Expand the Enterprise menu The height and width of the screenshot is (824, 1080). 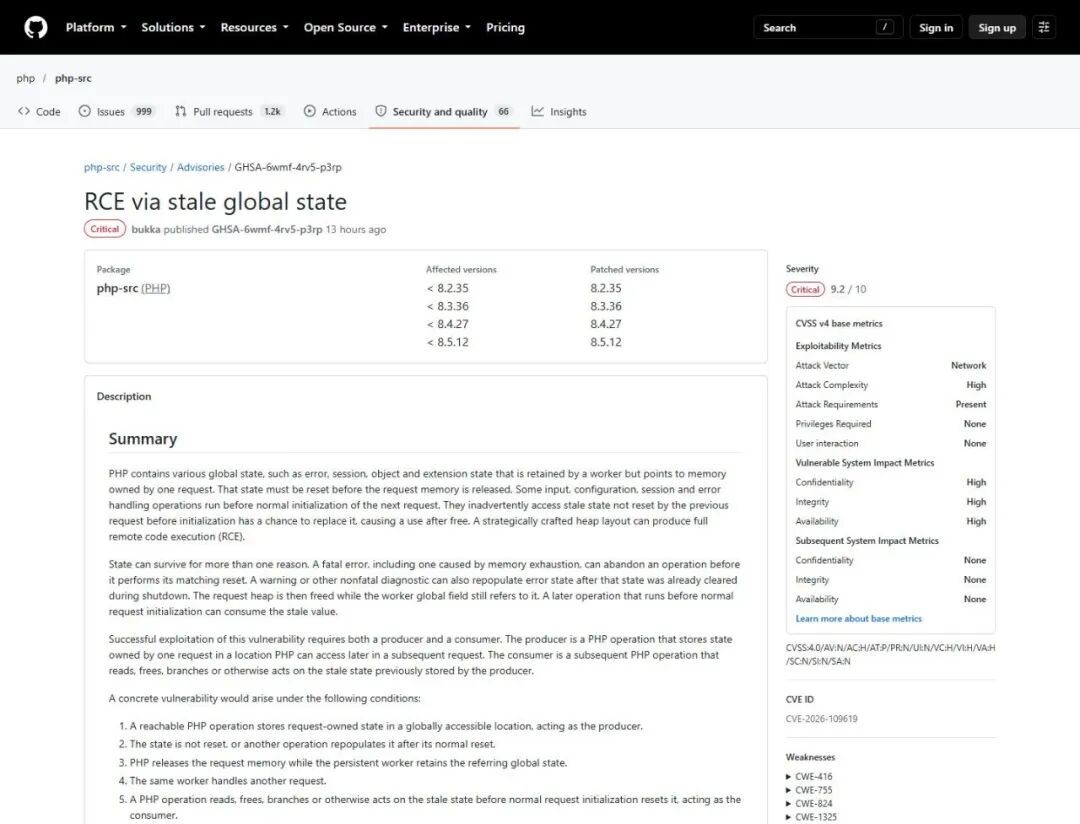tap(437, 28)
